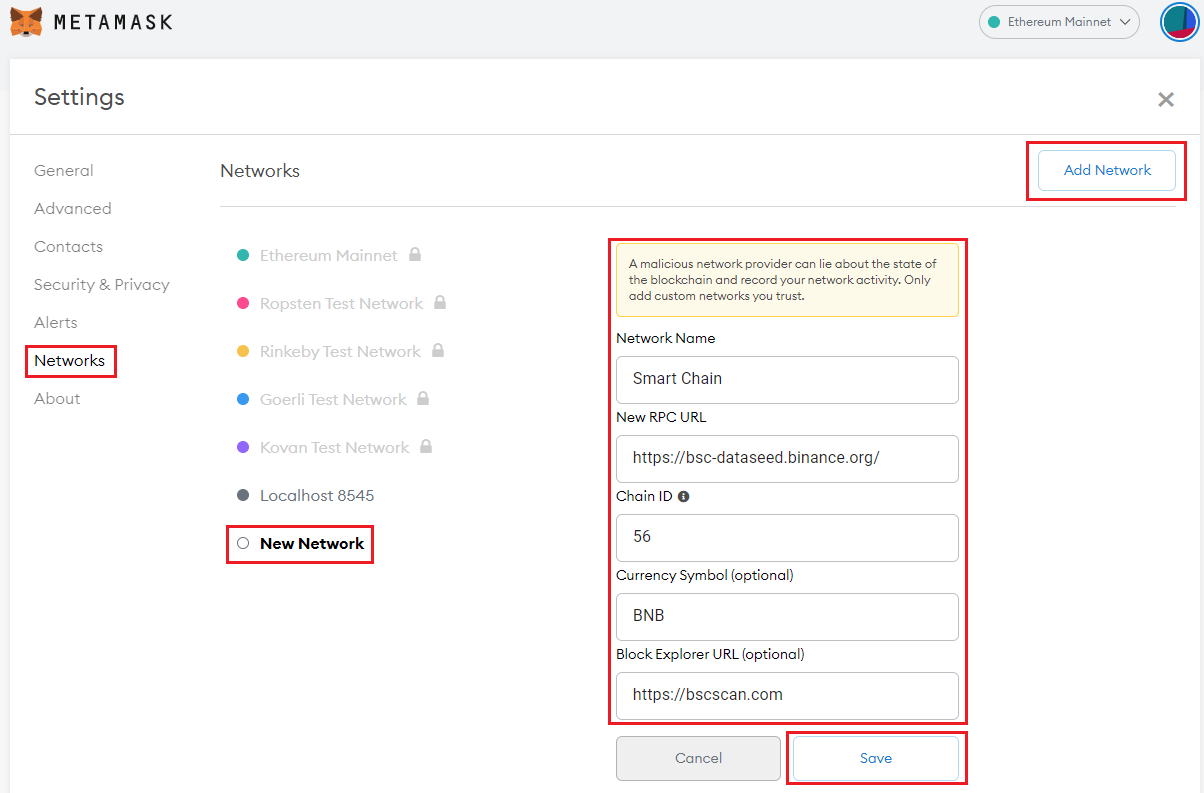Click the "Currency Symbol (optional)" label
Viewport: 1204px width, 793px height.
click(705, 575)
